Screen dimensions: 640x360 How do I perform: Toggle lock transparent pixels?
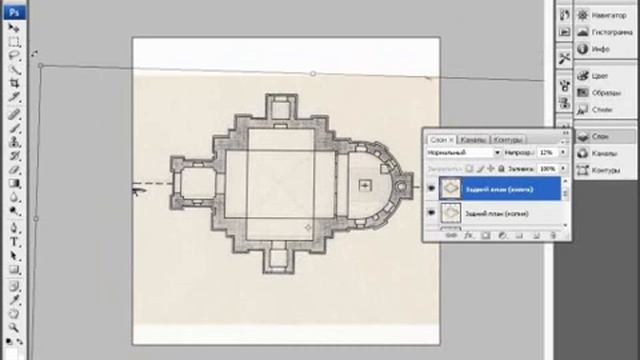tap(470, 169)
